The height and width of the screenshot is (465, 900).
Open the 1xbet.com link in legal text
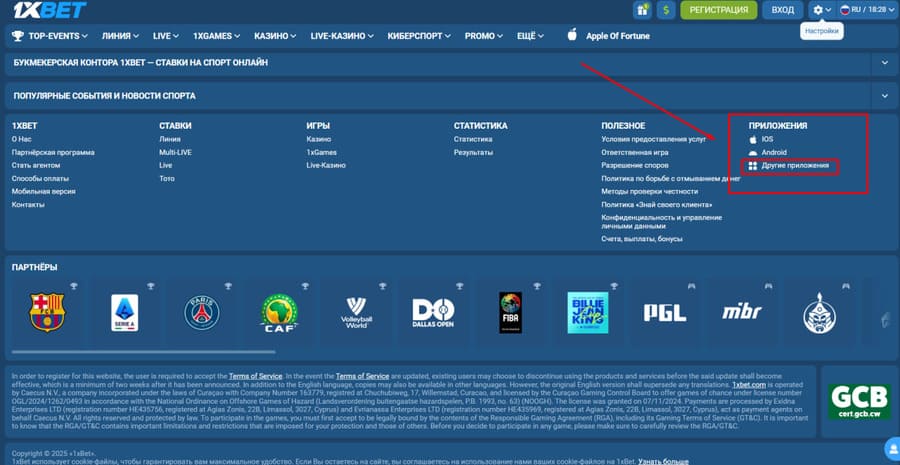pyautogui.click(x=749, y=385)
